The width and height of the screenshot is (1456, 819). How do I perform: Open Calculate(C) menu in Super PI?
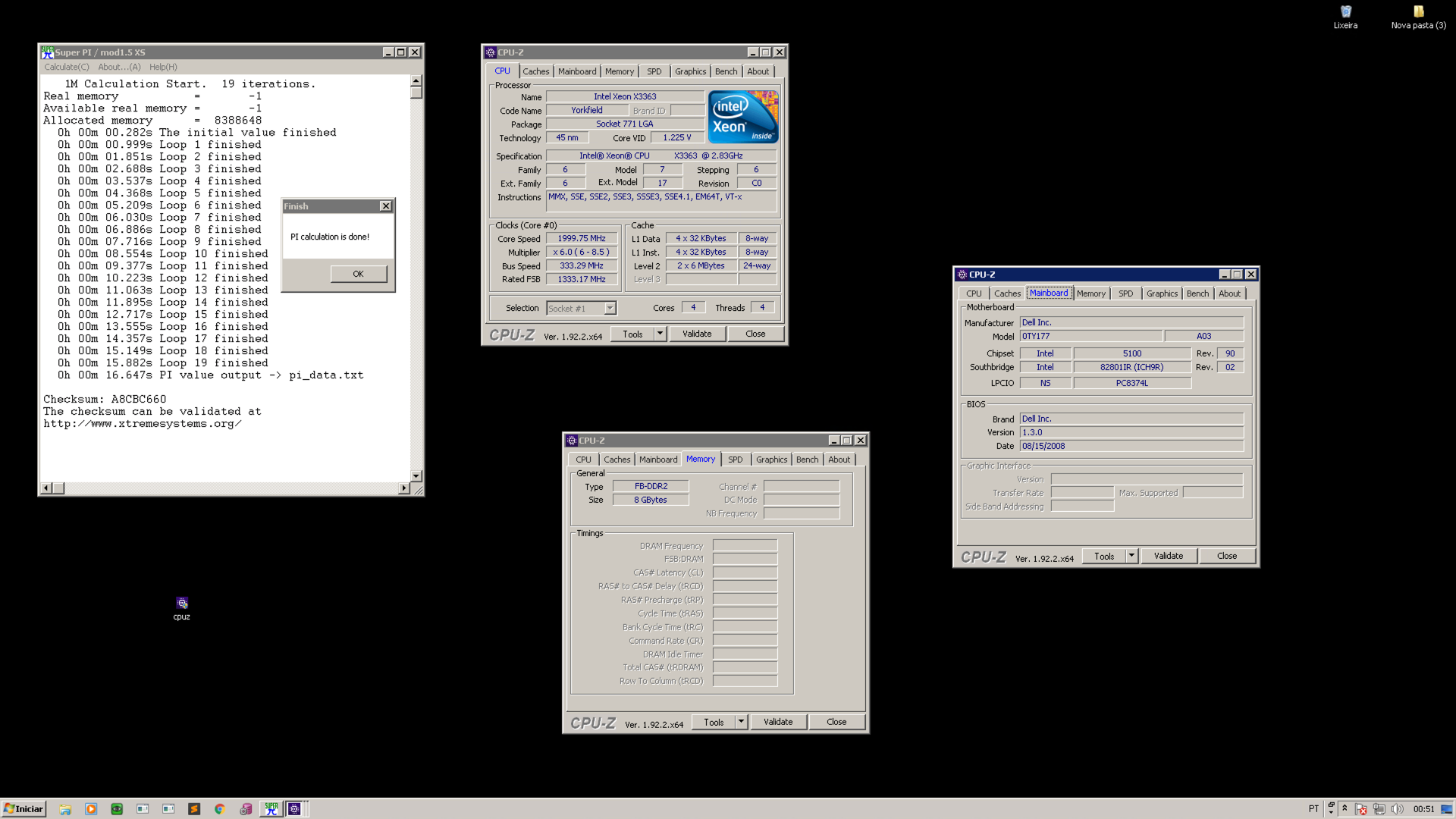pos(67,67)
